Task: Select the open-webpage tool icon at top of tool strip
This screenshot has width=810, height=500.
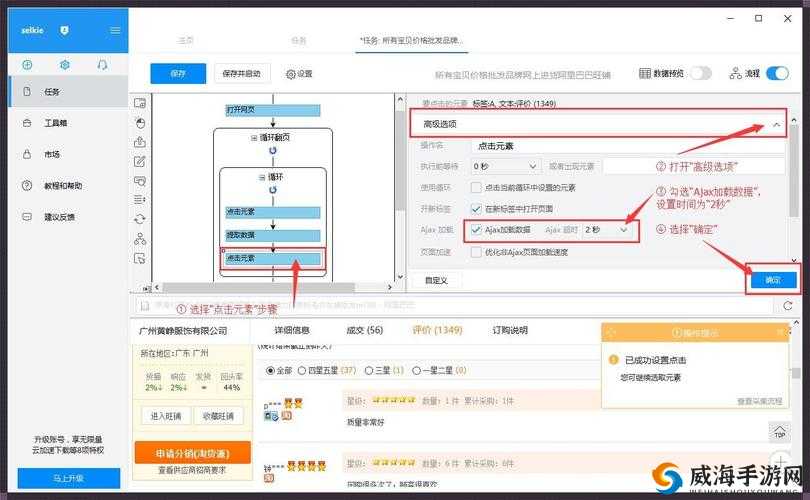Action: [140, 103]
